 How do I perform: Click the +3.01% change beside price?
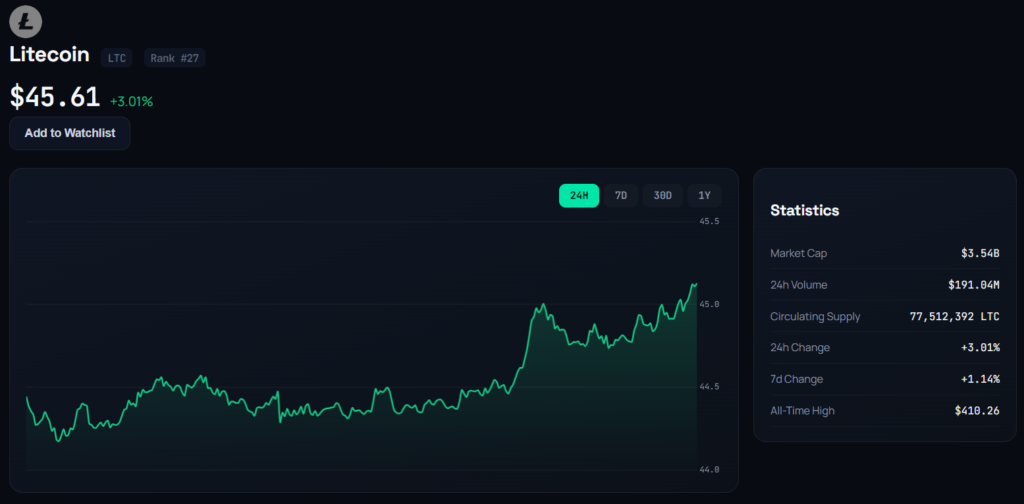(131, 101)
